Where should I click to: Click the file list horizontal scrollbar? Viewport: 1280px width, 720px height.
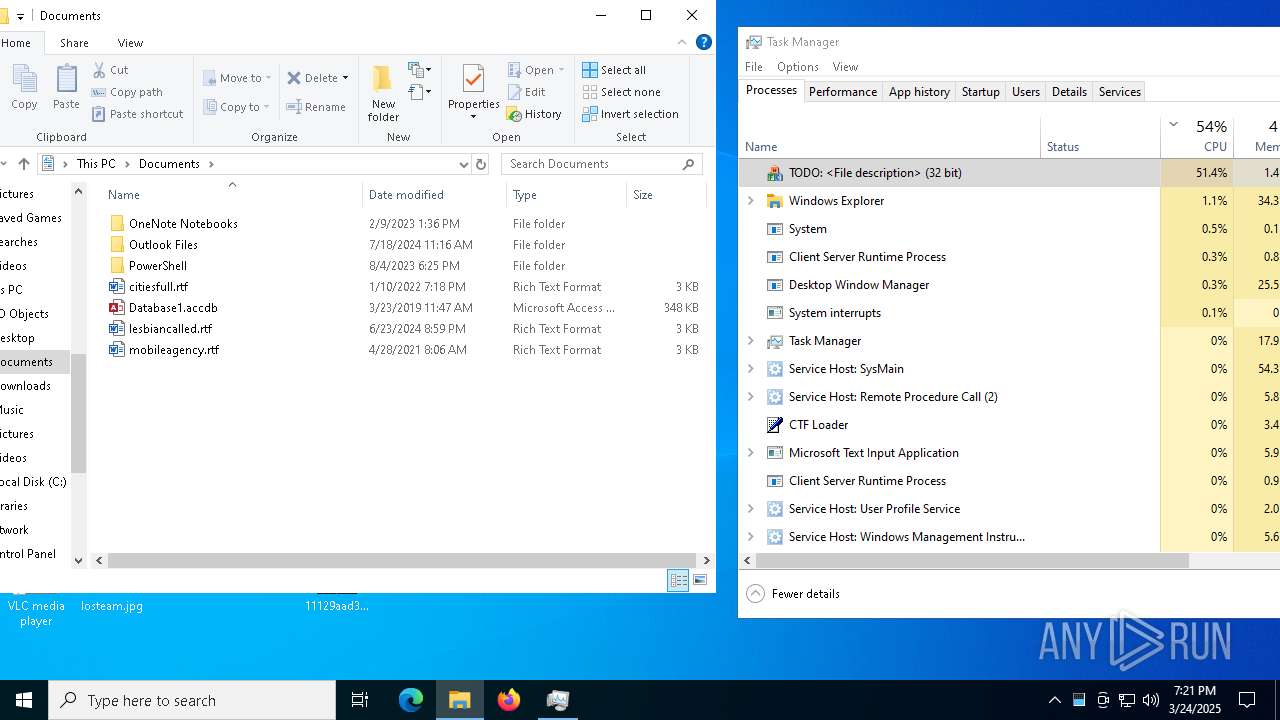tap(402, 561)
